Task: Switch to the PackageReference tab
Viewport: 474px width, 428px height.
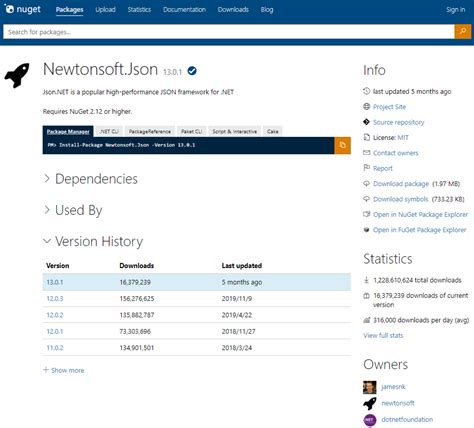Action: [x=150, y=131]
